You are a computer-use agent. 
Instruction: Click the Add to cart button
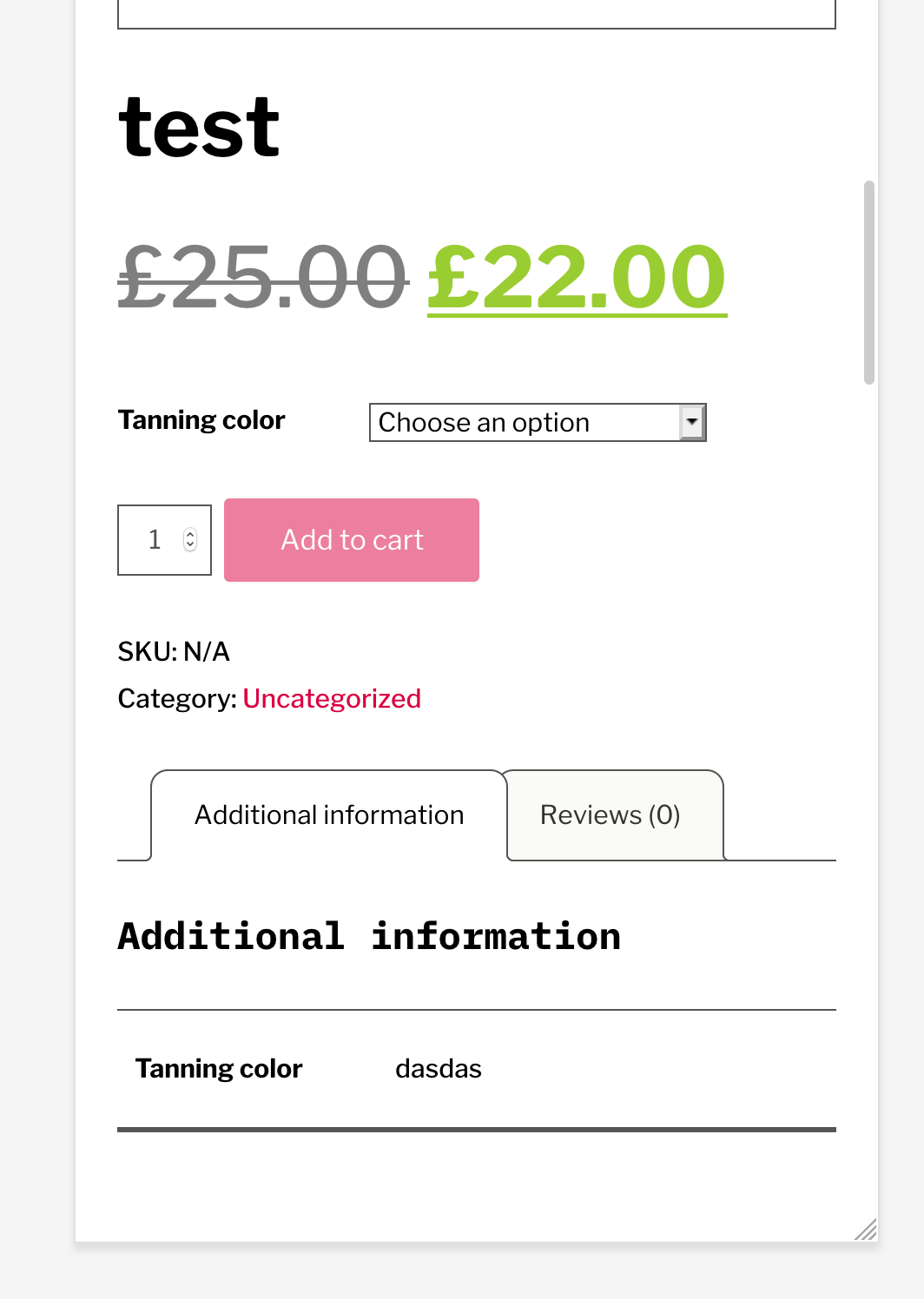click(x=351, y=539)
